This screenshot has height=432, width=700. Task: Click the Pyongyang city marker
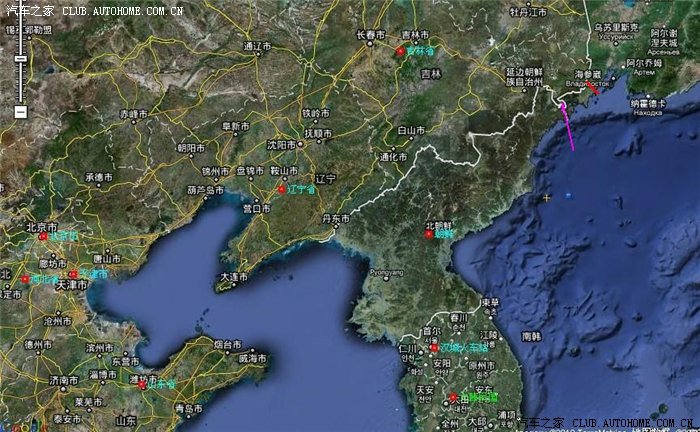click(x=386, y=279)
